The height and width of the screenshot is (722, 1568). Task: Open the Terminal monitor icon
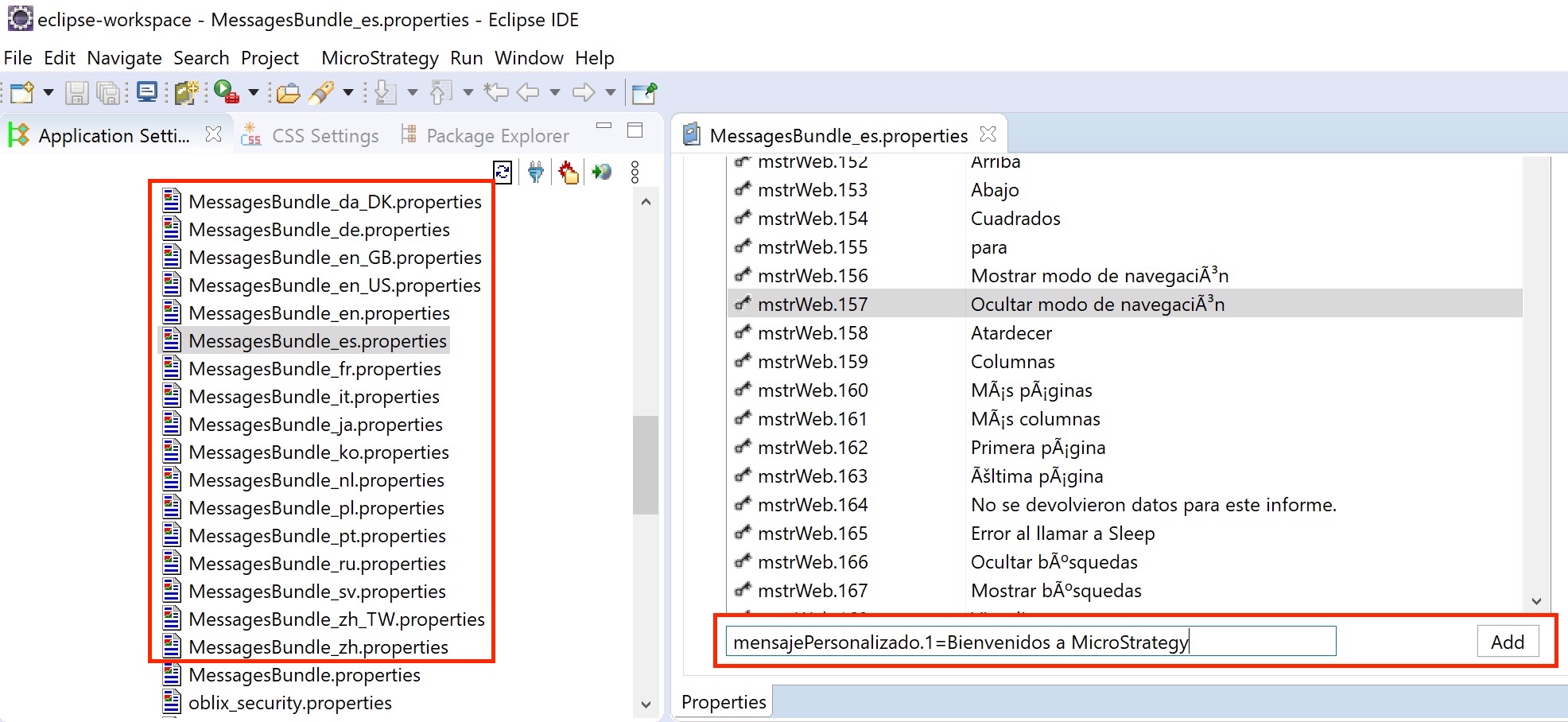pos(147,92)
